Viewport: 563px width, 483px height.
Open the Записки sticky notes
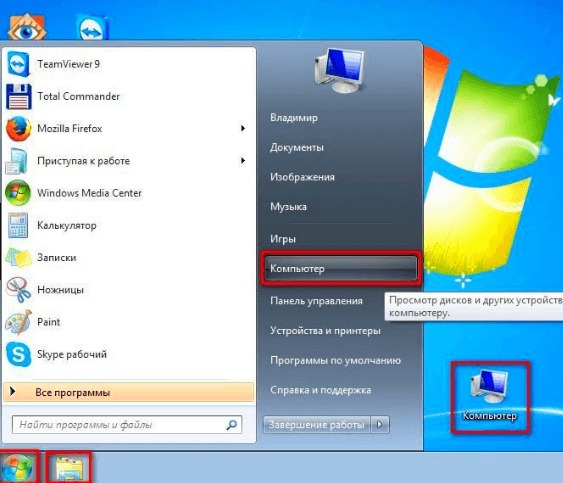129,257
